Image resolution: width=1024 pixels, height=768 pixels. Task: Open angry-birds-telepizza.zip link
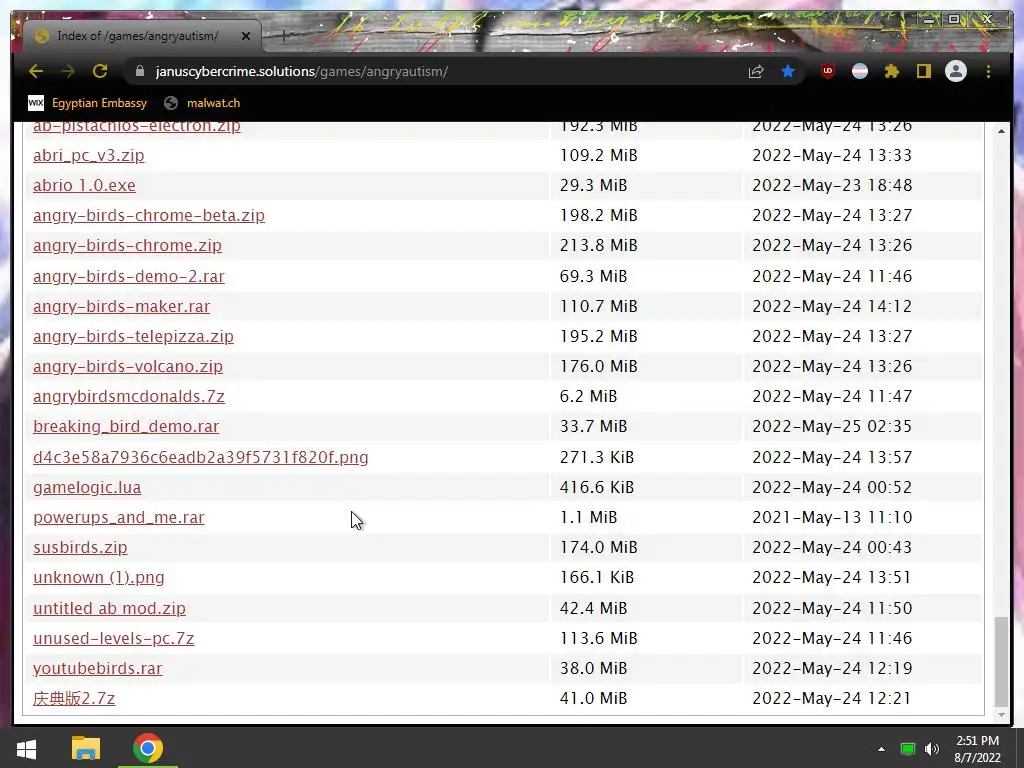[133, 336]
